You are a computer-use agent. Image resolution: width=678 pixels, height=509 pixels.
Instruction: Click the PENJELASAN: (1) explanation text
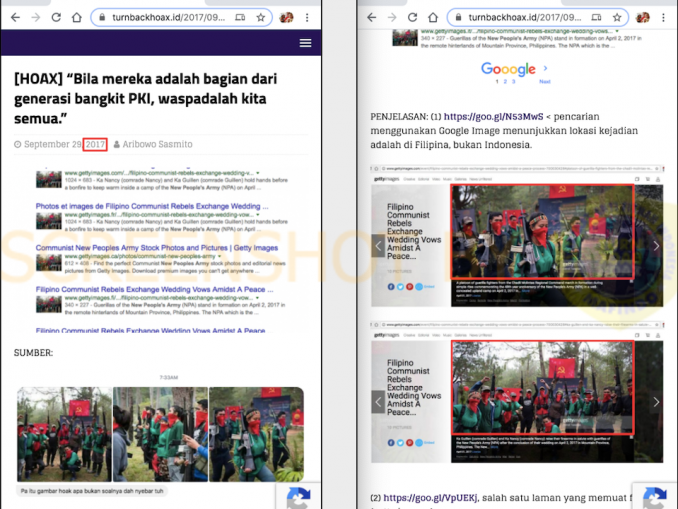coord(504,131)
